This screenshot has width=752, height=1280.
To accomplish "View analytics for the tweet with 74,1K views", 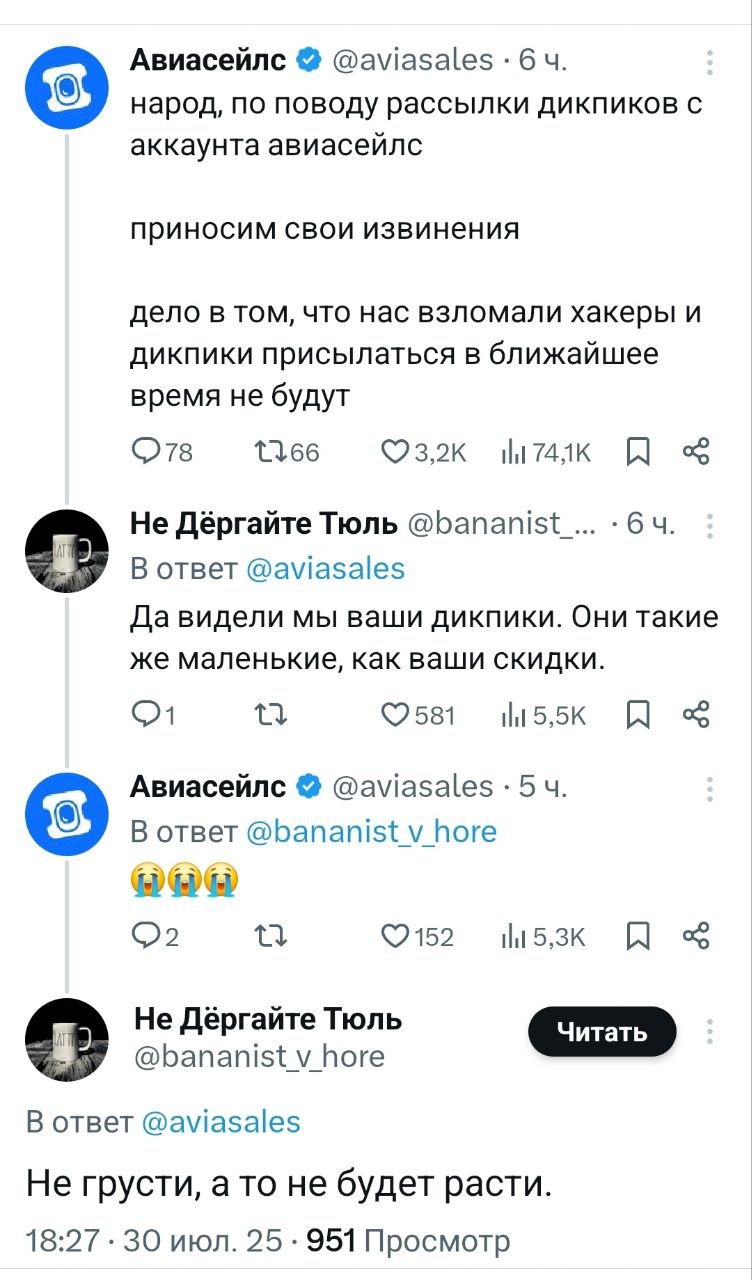I will 516,453.
